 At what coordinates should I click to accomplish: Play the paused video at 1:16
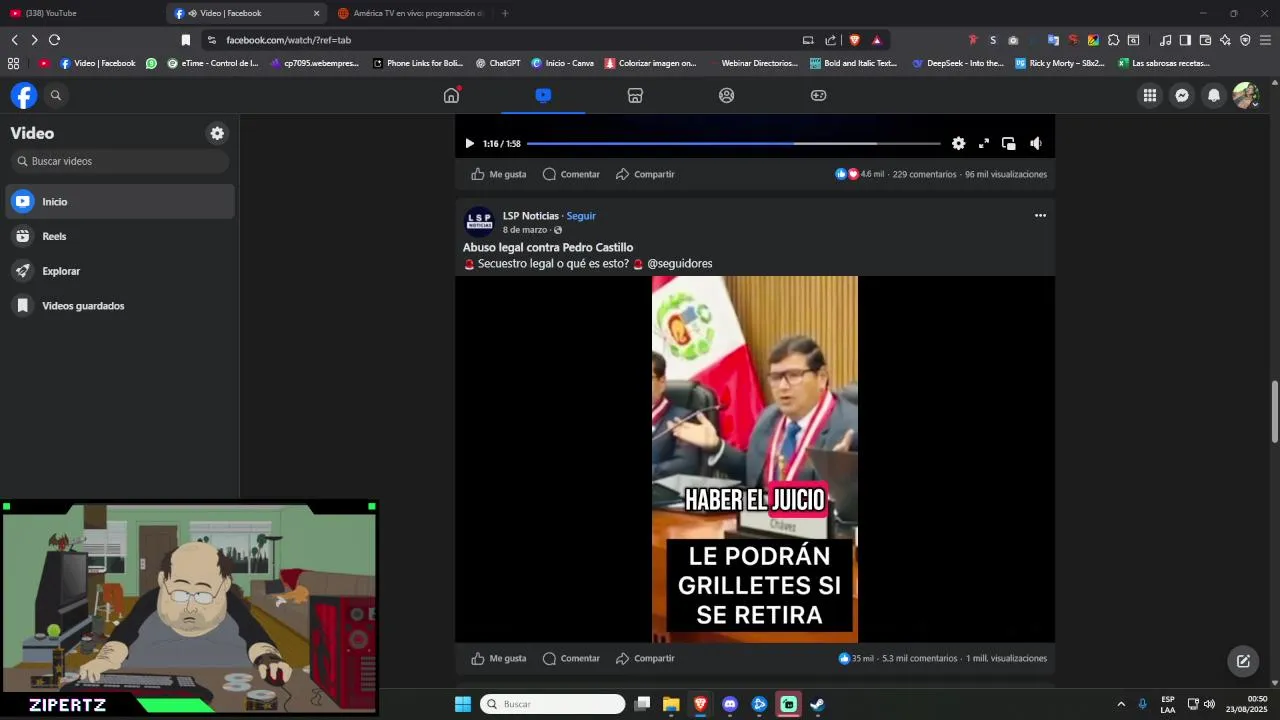[469, 143]
